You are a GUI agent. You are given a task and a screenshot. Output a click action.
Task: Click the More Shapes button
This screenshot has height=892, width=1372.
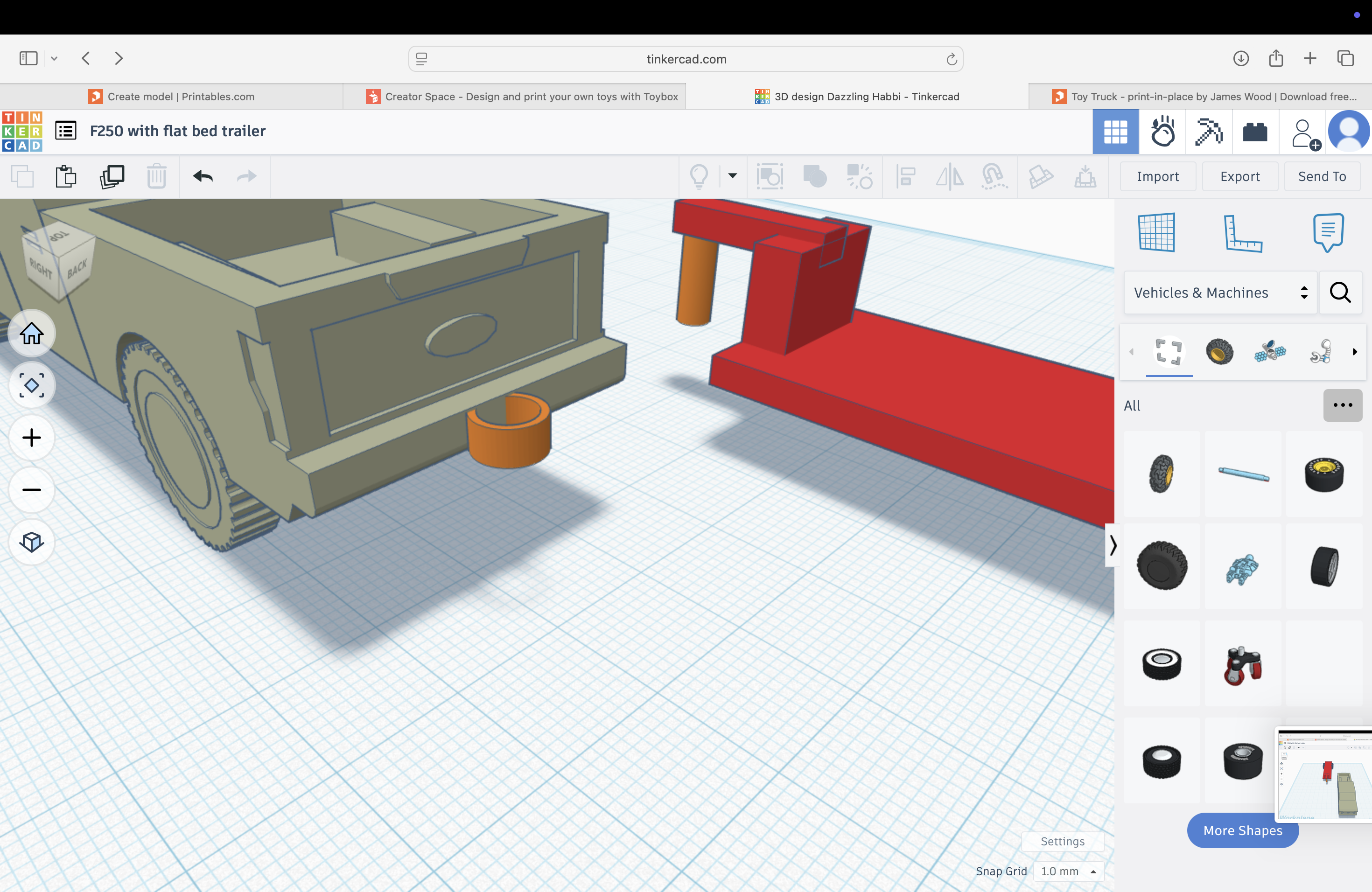1242,830
